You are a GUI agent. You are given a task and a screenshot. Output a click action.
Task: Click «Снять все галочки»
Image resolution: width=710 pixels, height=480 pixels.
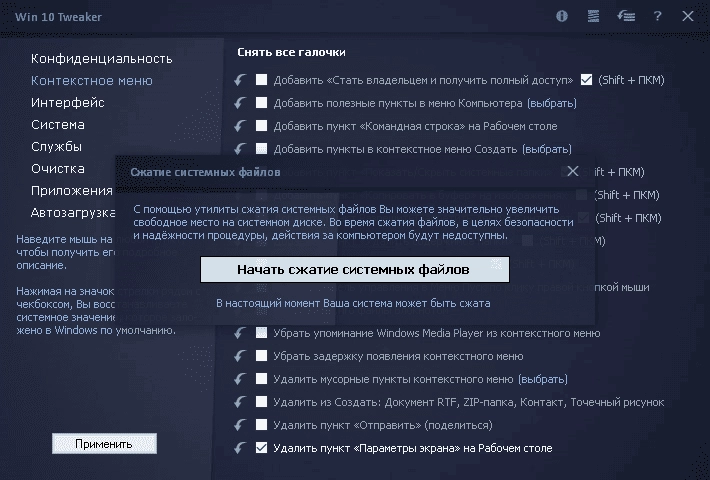click(291, 53)
